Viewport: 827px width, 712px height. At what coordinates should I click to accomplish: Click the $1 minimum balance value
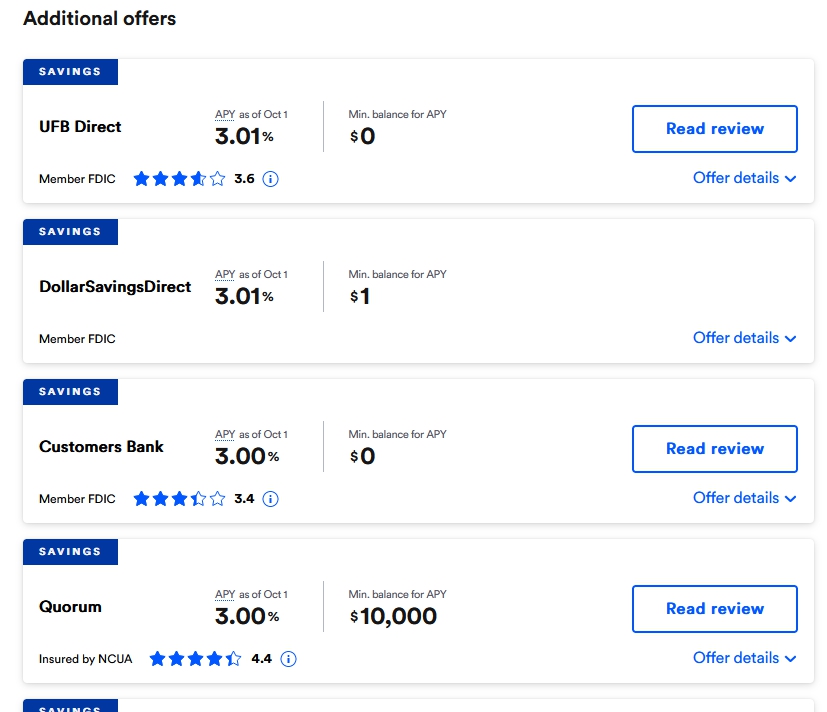coord(360,296)
